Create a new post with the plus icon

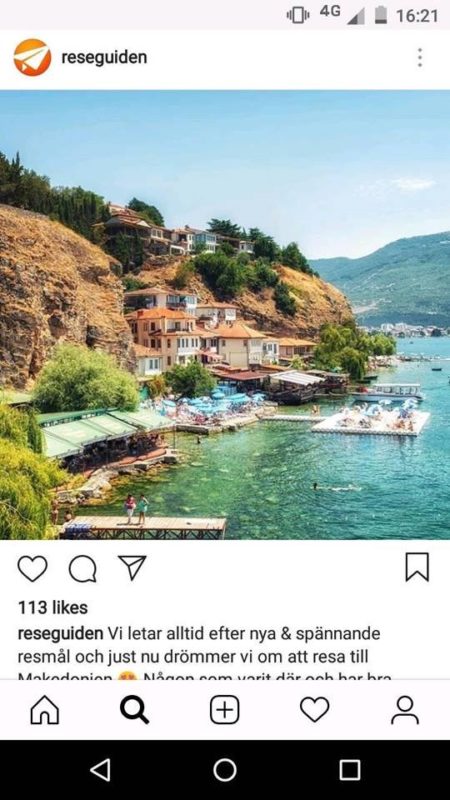point(224,710)
